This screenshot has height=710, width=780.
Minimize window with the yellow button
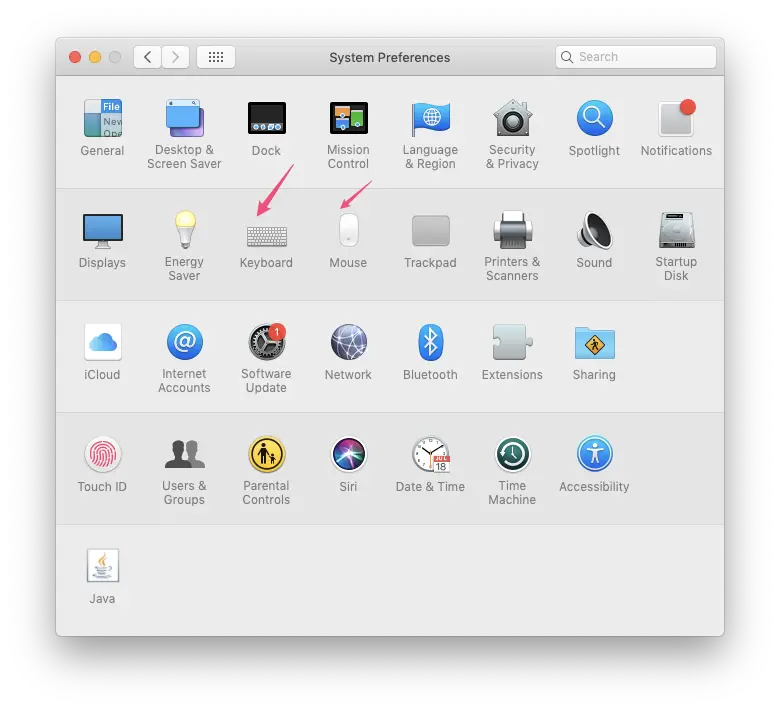pos(95,57)
